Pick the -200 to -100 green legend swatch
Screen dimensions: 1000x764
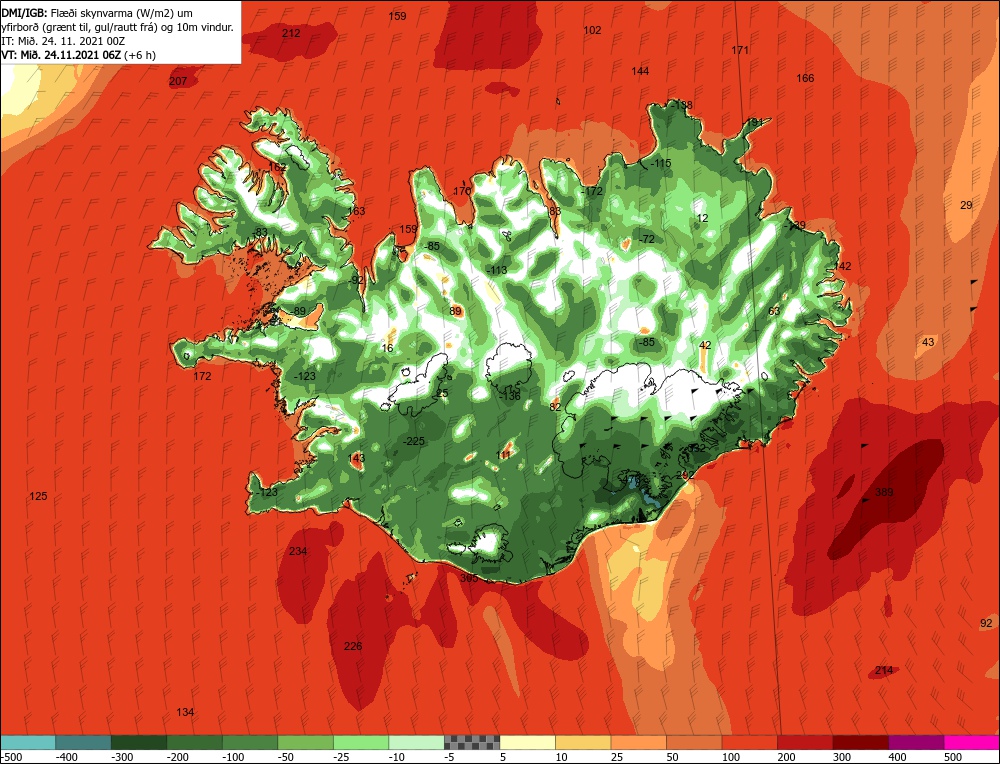coord(195,742)
